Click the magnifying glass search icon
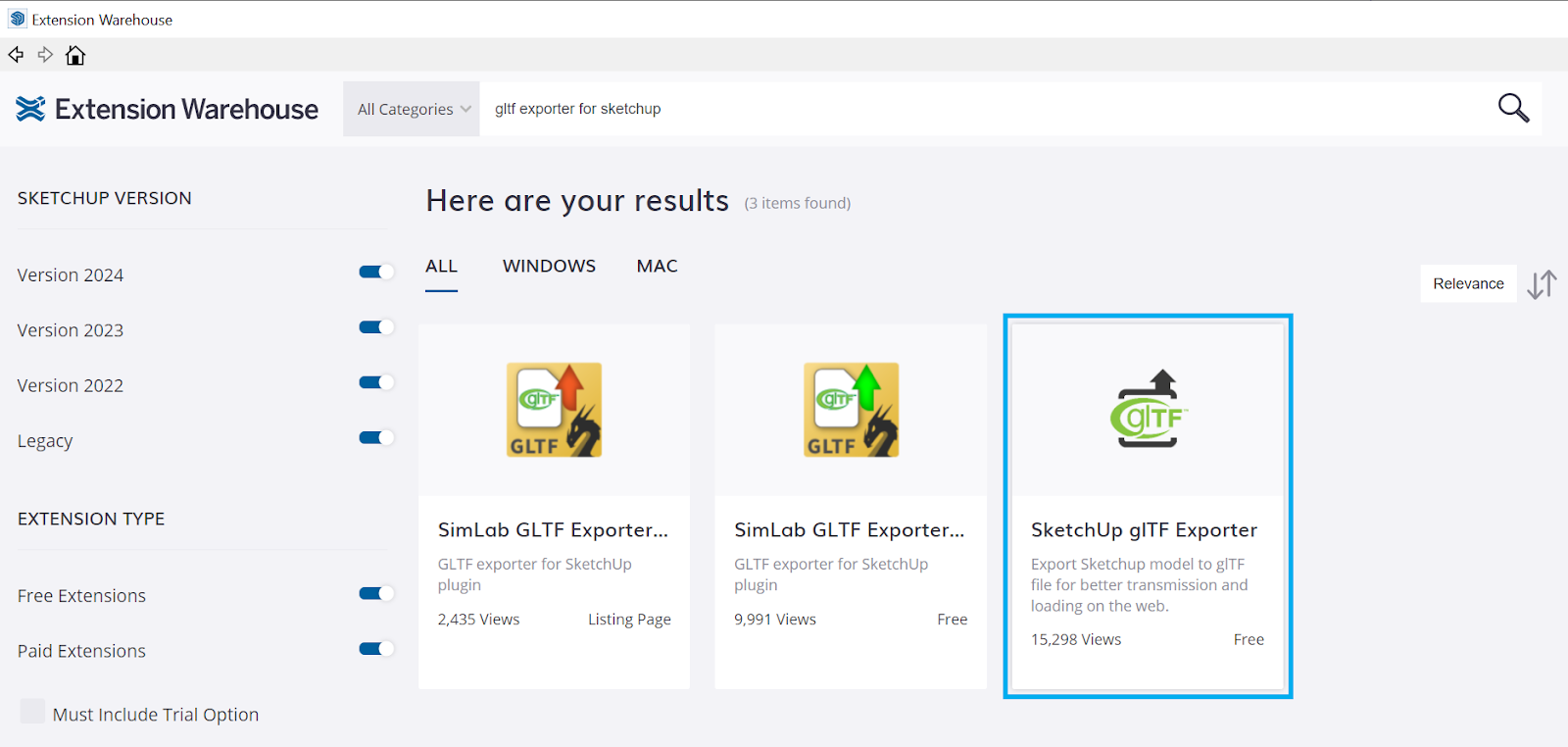 pyautogui.click(x=1513, y=108)
